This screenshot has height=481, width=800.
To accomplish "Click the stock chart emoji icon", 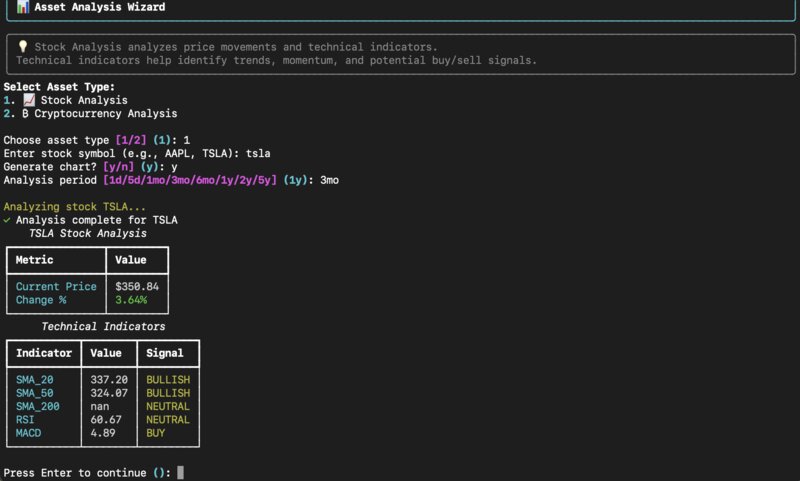I will pyautogui.click(x=29, y=100).
